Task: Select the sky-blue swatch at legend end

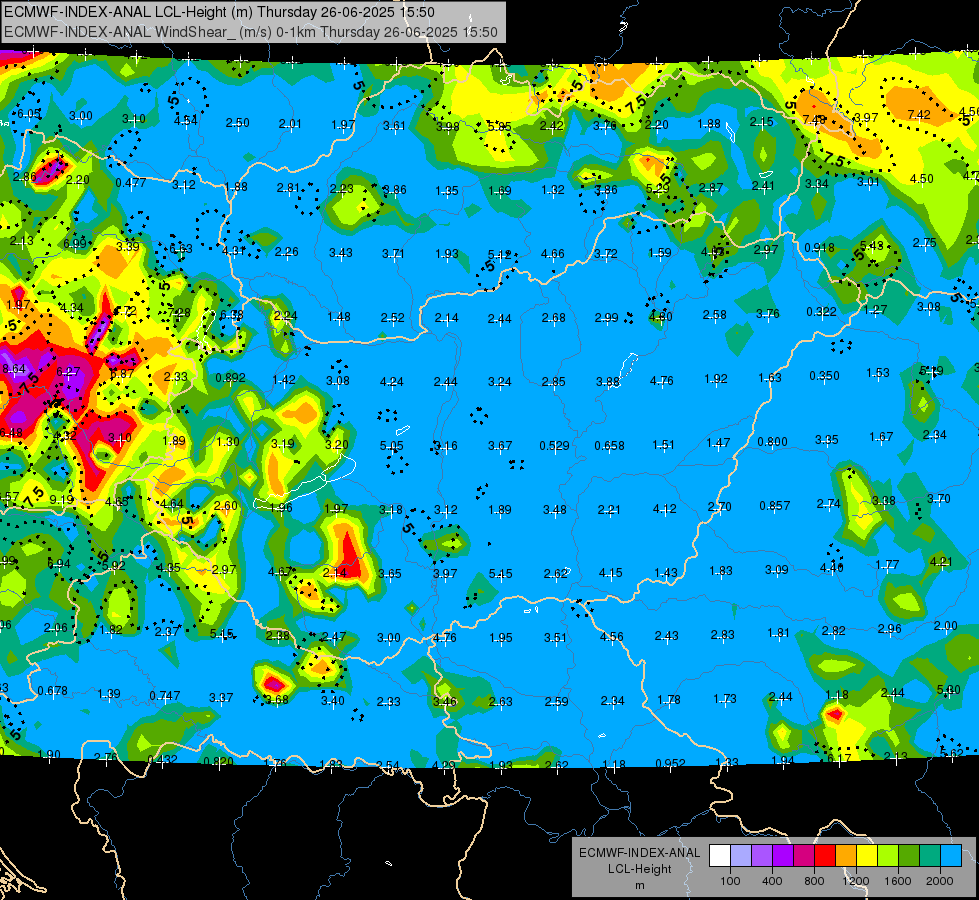Action: tap(951, 855)
